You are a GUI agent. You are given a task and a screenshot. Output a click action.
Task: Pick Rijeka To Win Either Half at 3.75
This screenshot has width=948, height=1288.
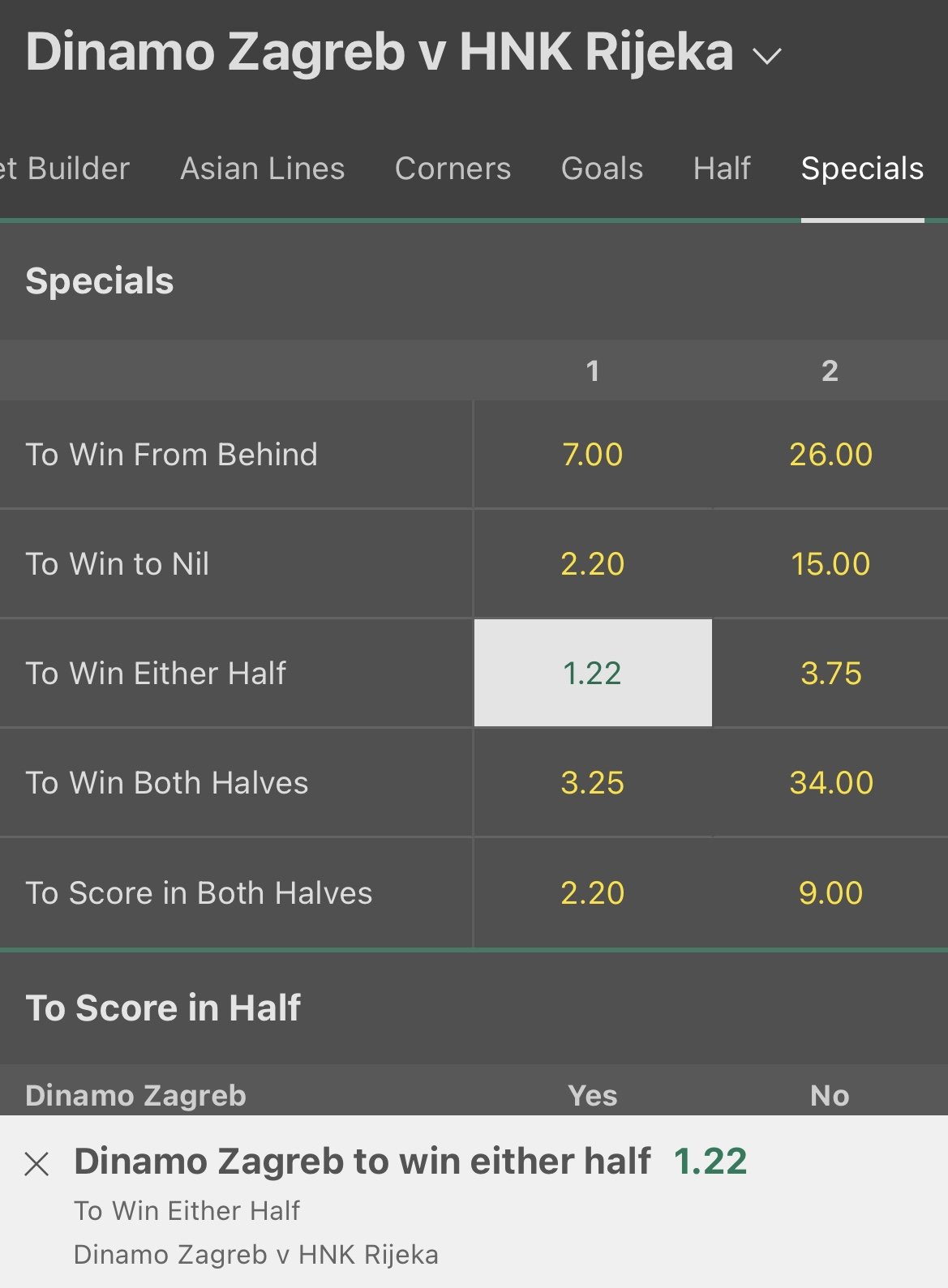[830, 673]
